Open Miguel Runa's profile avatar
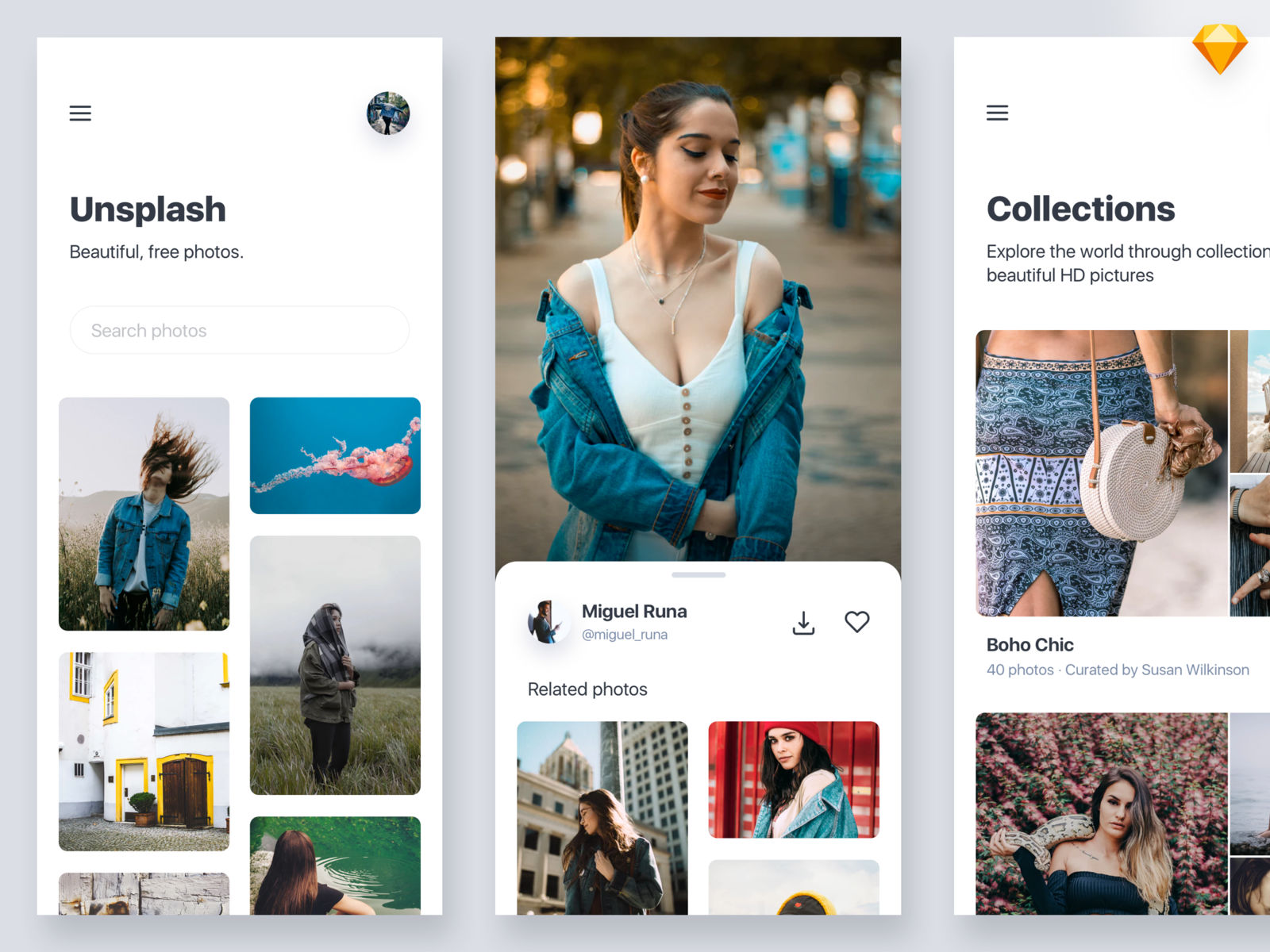This screenshot has height=952, width=1270. (x=547, y=622)
